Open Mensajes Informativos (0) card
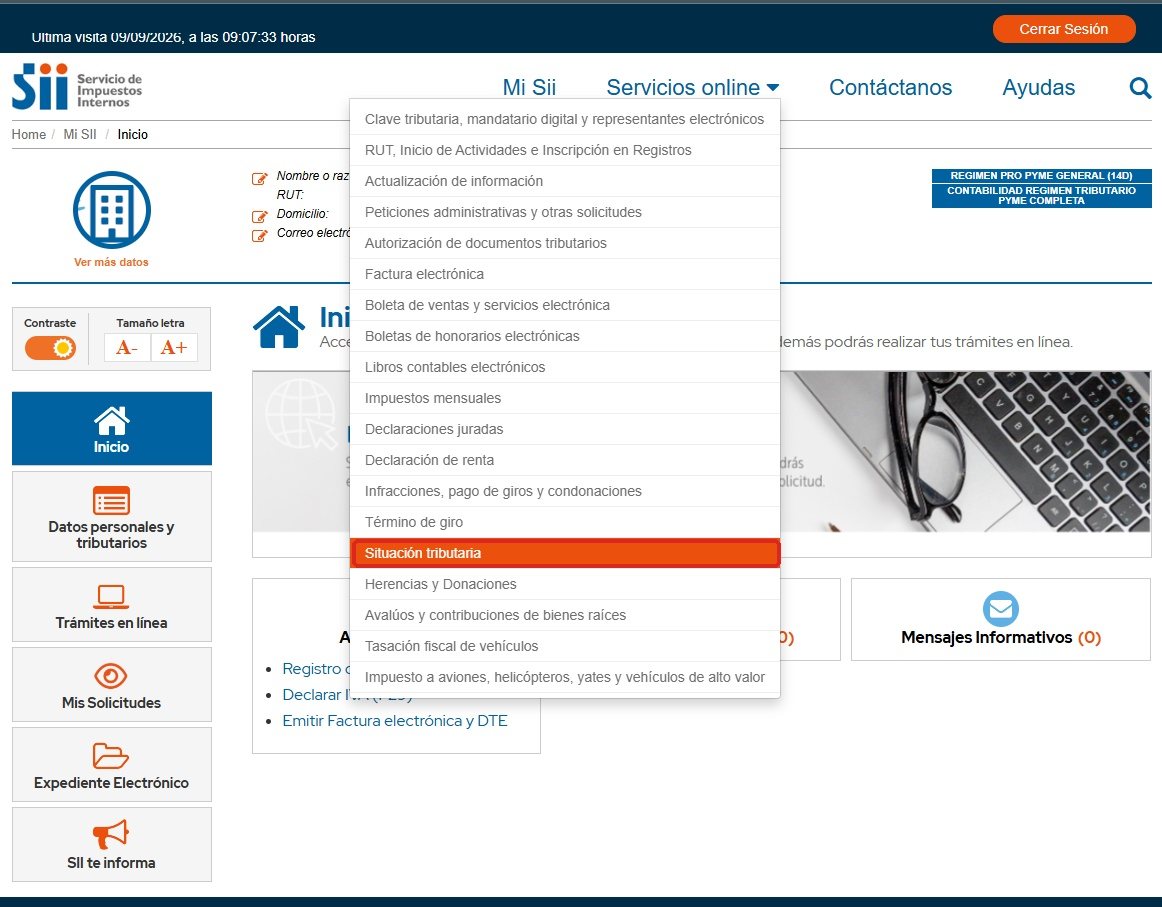 [x=1000, y=619]
